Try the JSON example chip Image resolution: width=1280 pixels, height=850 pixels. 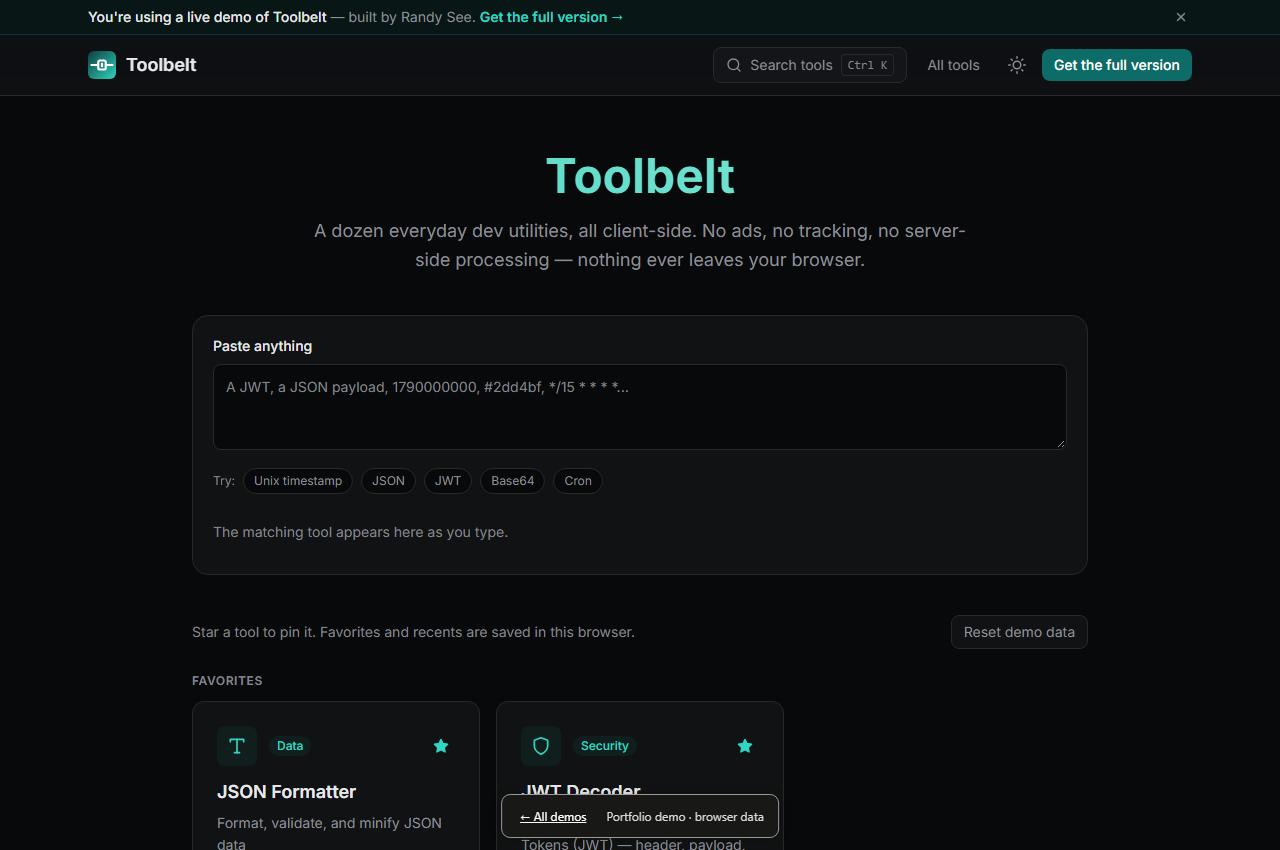point(388,481)
